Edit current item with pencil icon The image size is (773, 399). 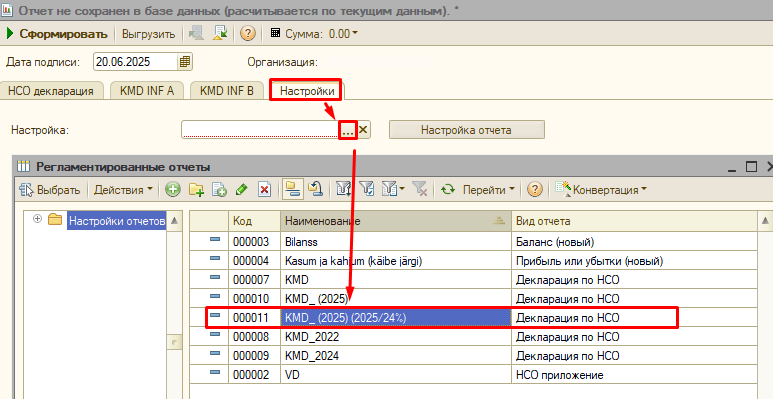coord(242,190)
